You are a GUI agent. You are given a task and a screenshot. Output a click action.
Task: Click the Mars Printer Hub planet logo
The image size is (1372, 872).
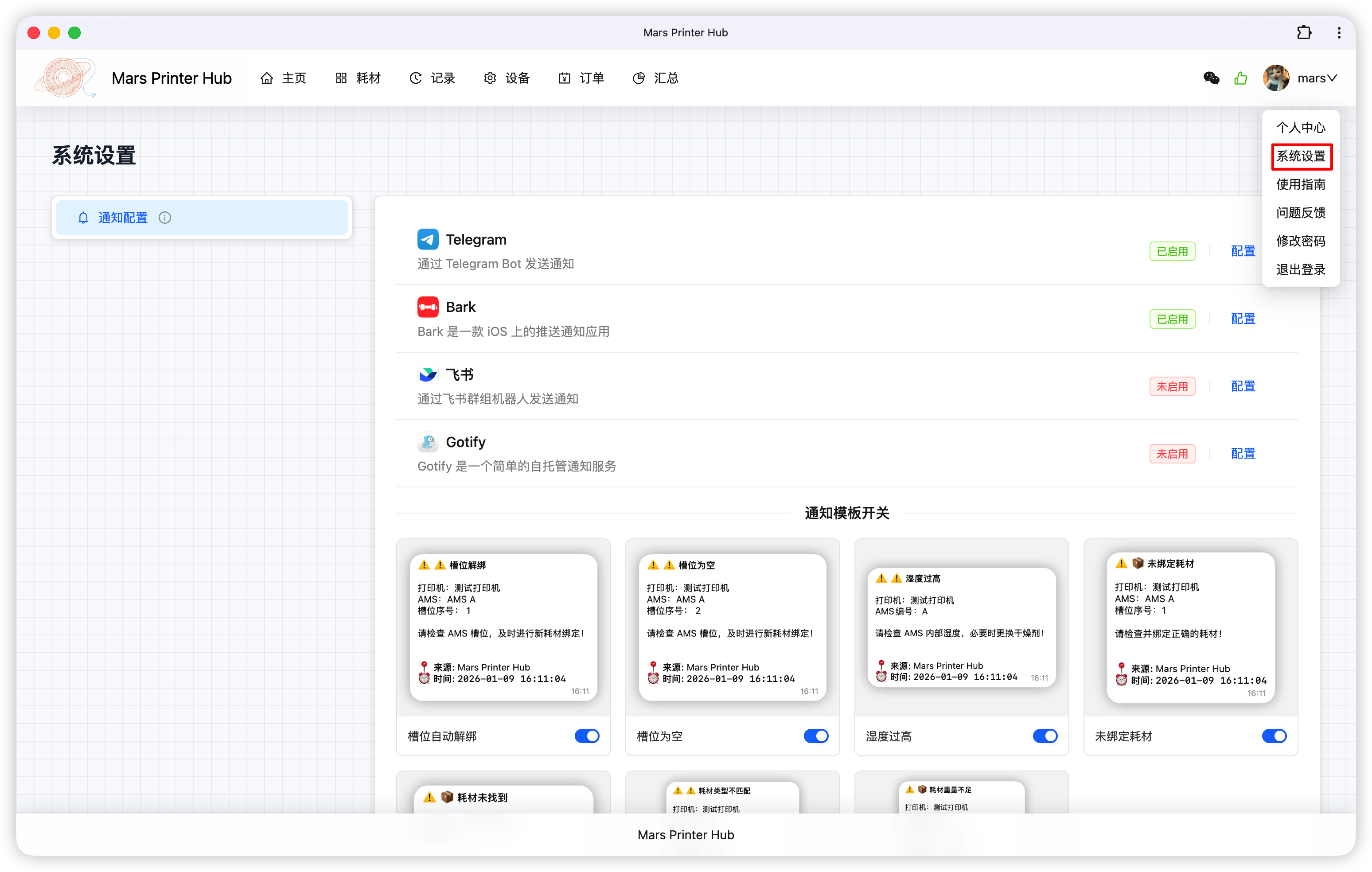(x=64, y=78)
